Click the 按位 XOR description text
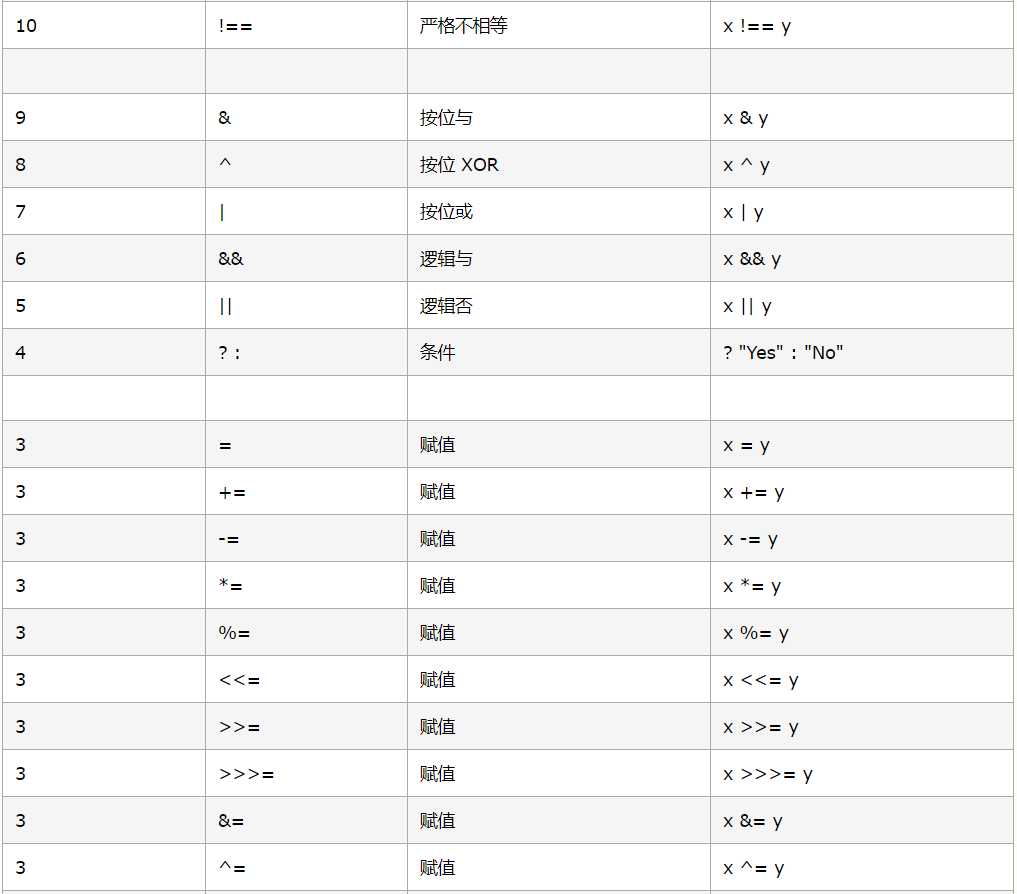 coord(459,165)
